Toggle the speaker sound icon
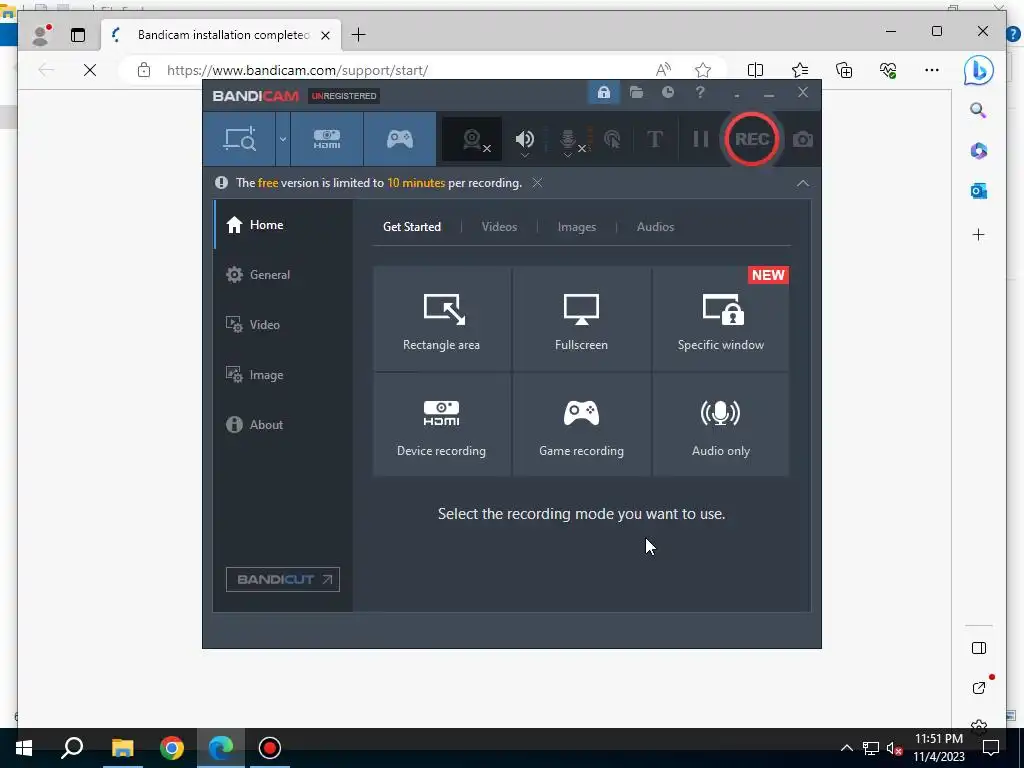The height and width of the screenshot is (768, 1024). point(524,139)
